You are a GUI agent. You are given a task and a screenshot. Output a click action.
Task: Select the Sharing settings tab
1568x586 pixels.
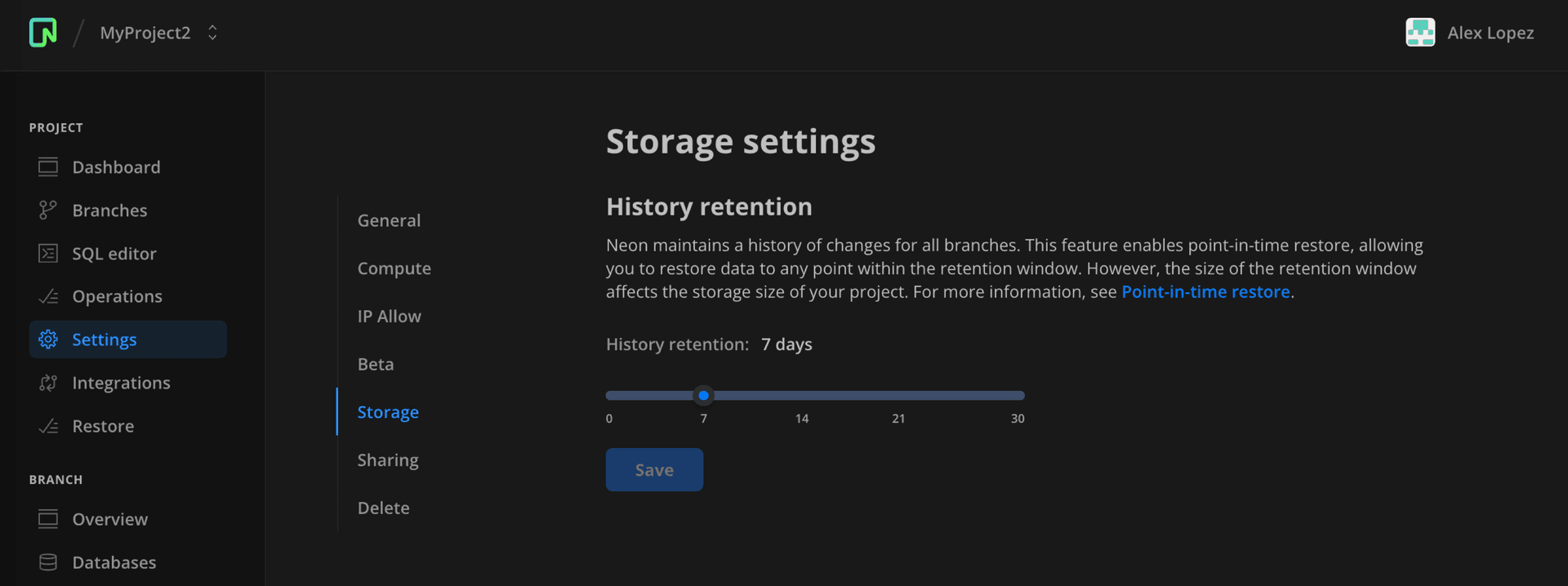tap(387, 460)
